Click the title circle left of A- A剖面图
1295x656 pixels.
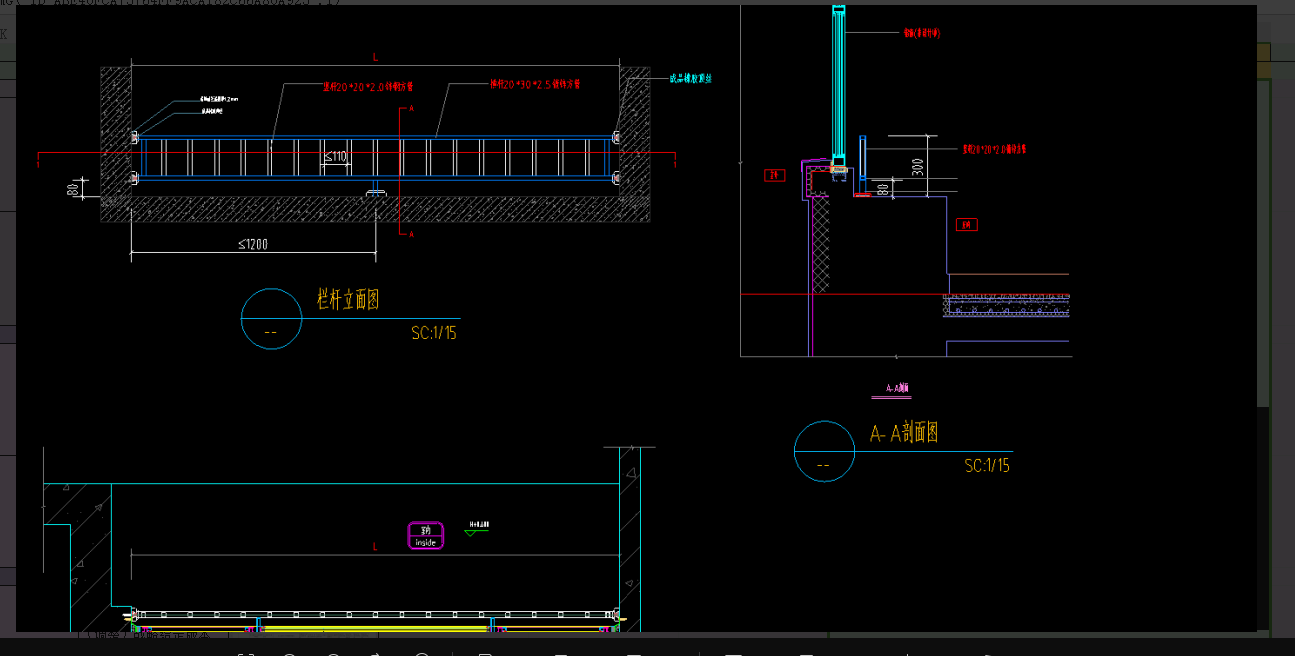pyautogui.click(x=825, y=451)
